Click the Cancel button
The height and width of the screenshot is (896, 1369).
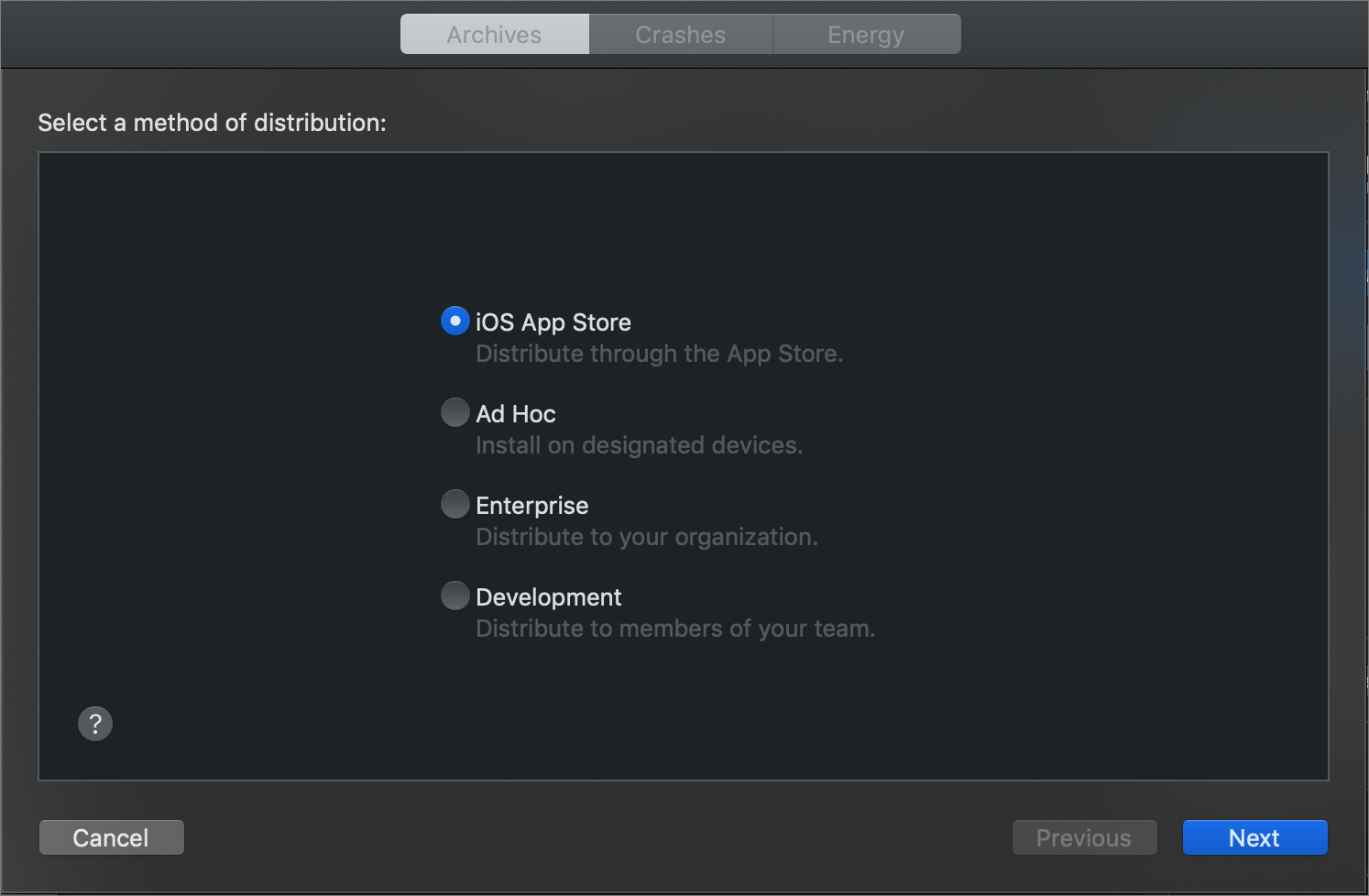[112, 837]
